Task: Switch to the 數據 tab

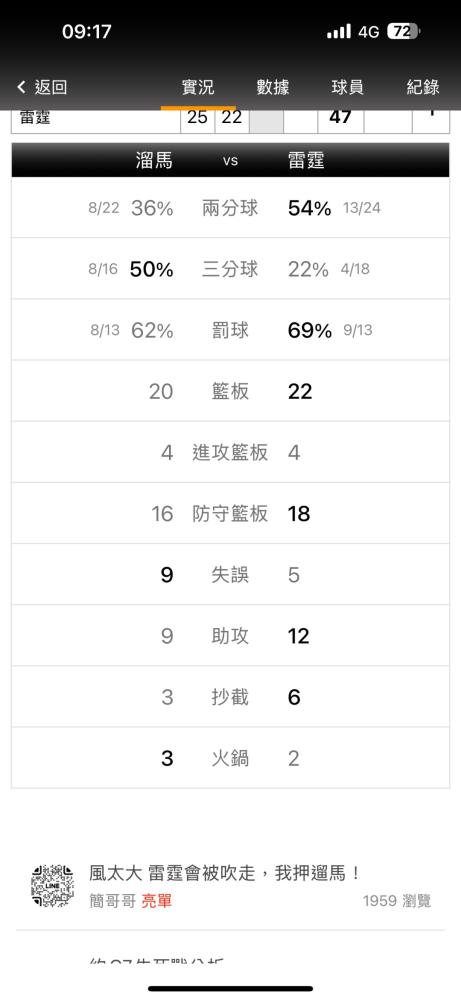Action: click(273, 87)
